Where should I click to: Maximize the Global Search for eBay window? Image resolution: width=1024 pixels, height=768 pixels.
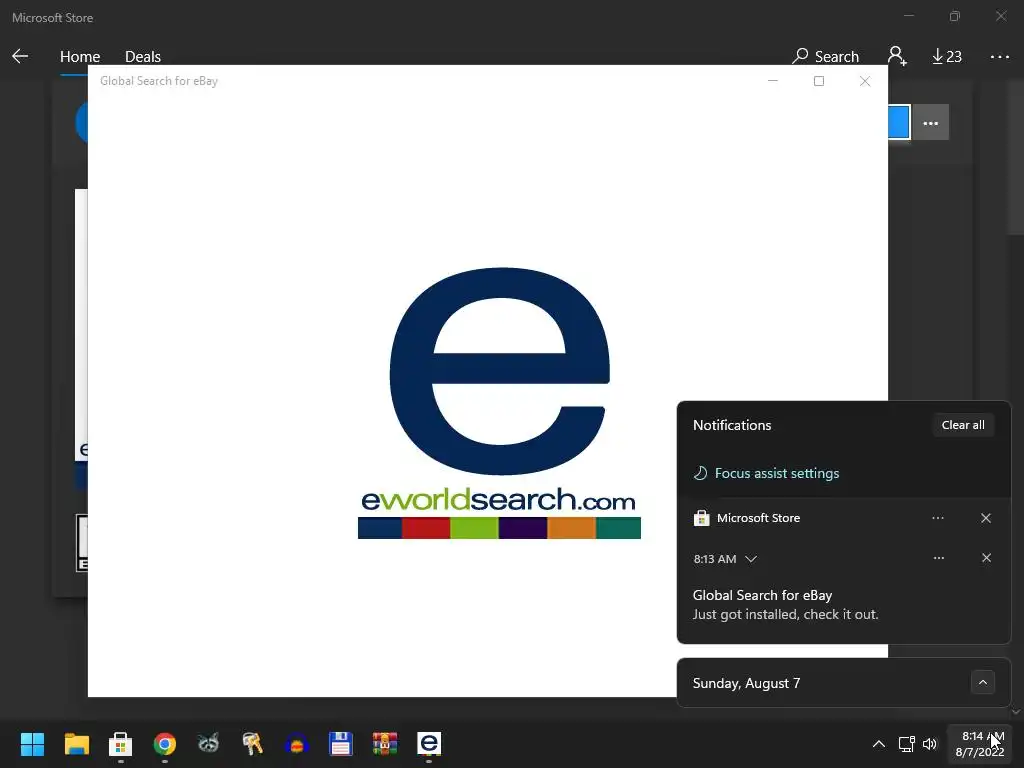(x=818, y=81)
